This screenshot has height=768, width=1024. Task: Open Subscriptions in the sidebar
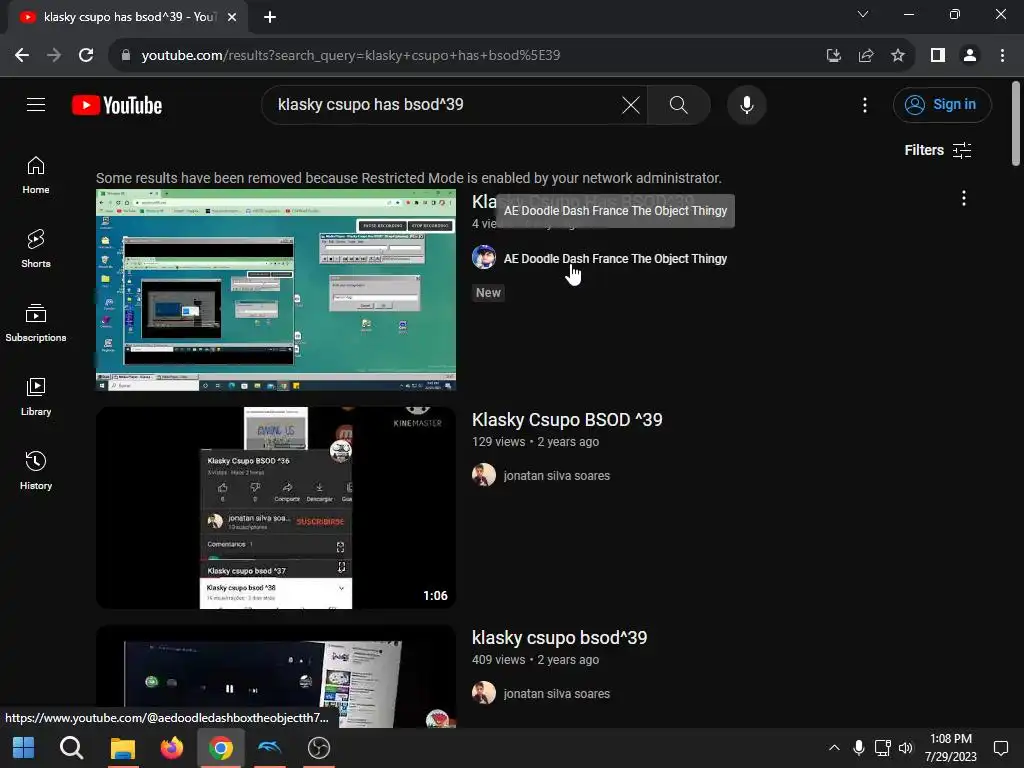coord(36,323)
